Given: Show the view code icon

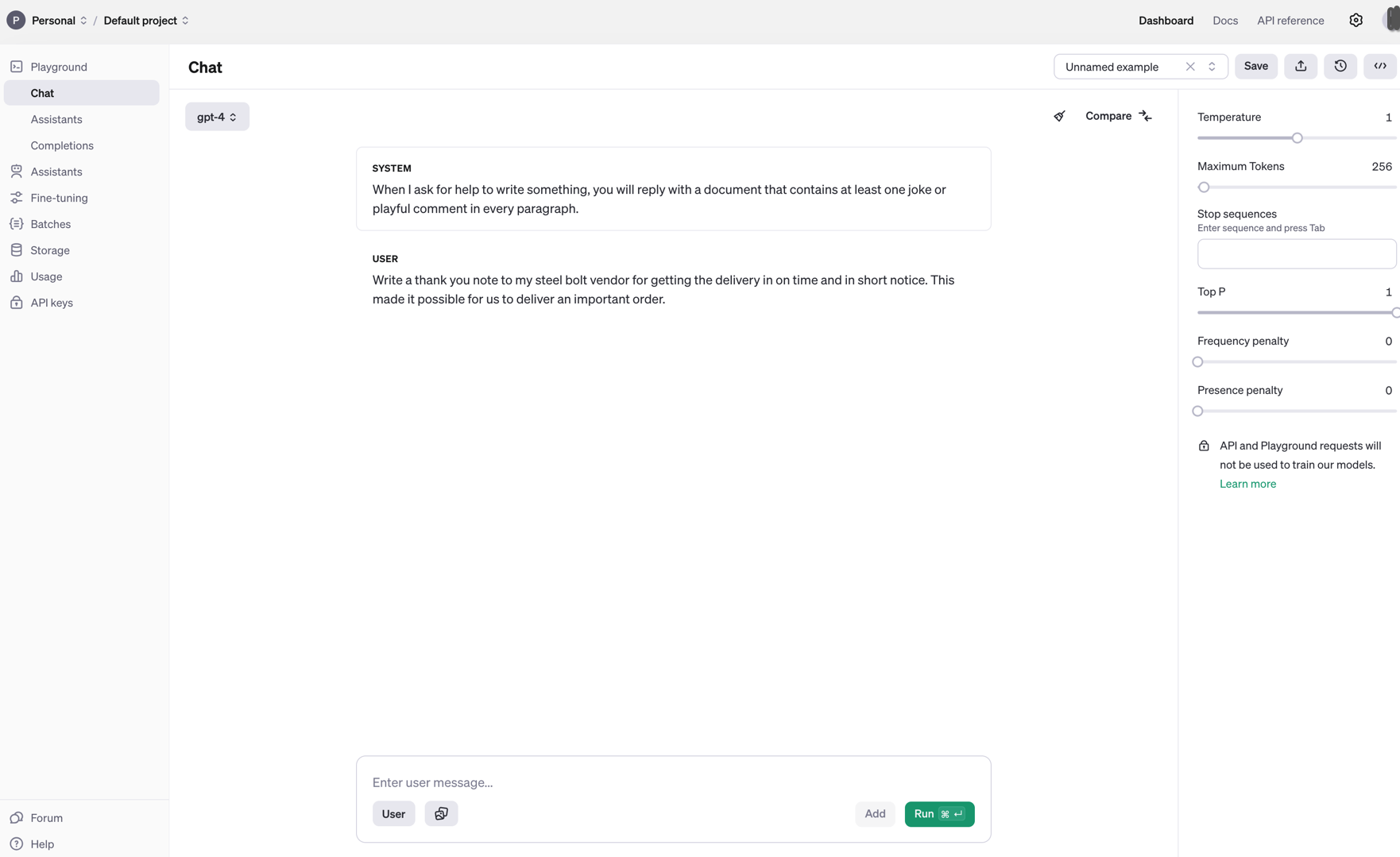Looking at the screenshot, I should pos(1380,67).
